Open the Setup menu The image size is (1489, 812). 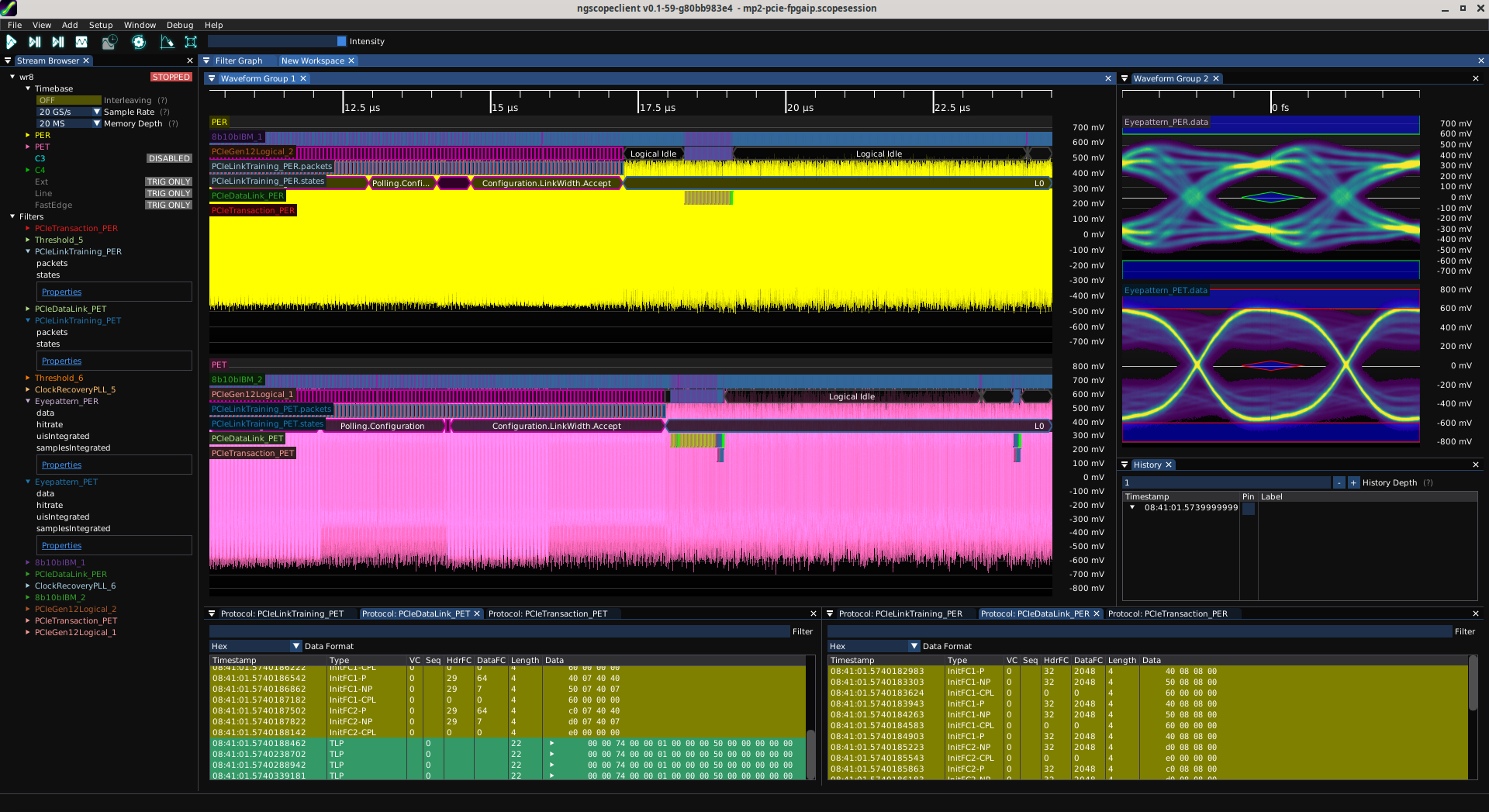pos(101,26)
